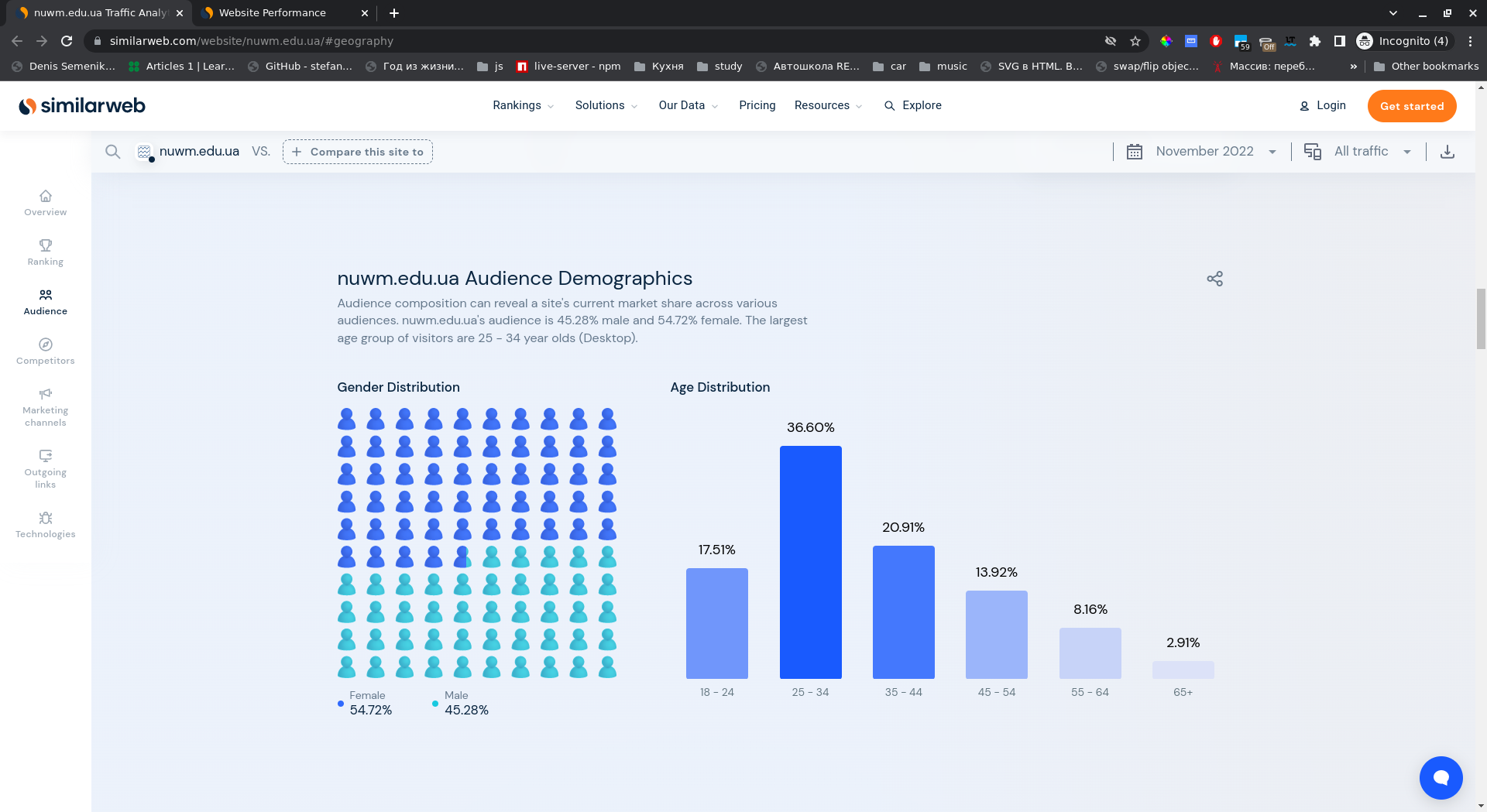Click the download icon in the toolbar
The image size is (1487, 812).
coord(1447,152)
